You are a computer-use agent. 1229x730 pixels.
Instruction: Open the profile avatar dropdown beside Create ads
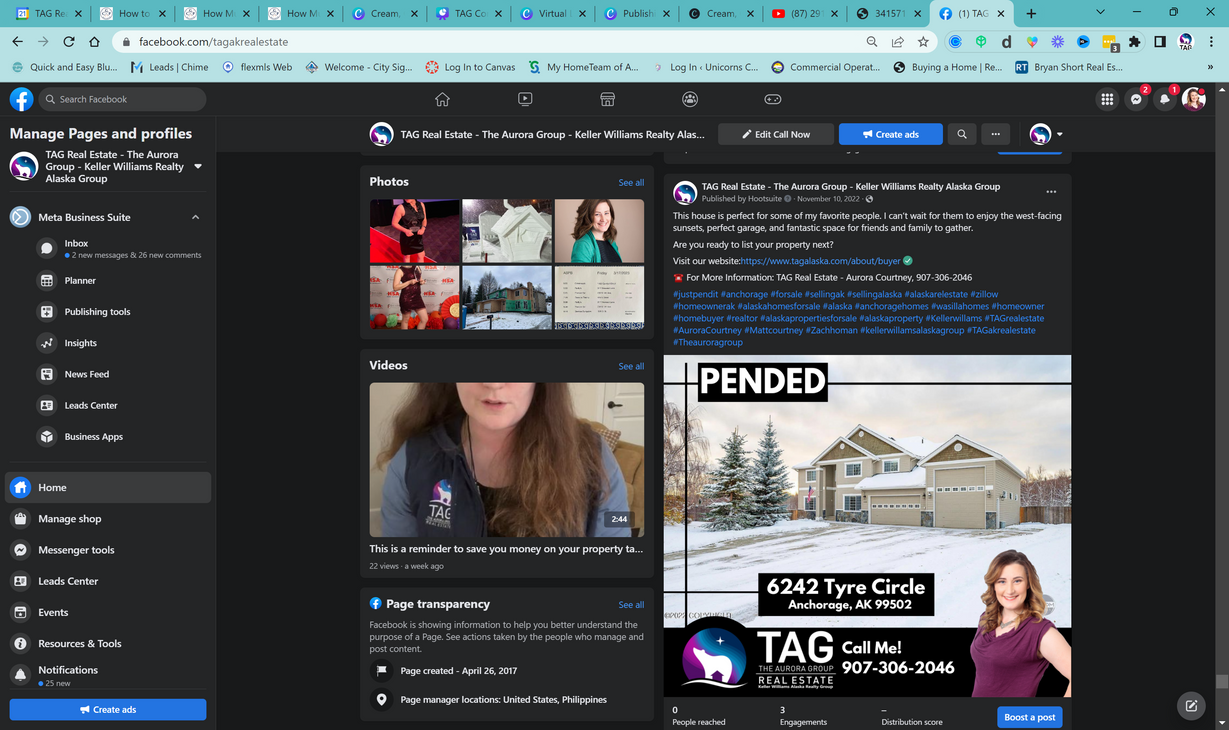click(1046, 134)
